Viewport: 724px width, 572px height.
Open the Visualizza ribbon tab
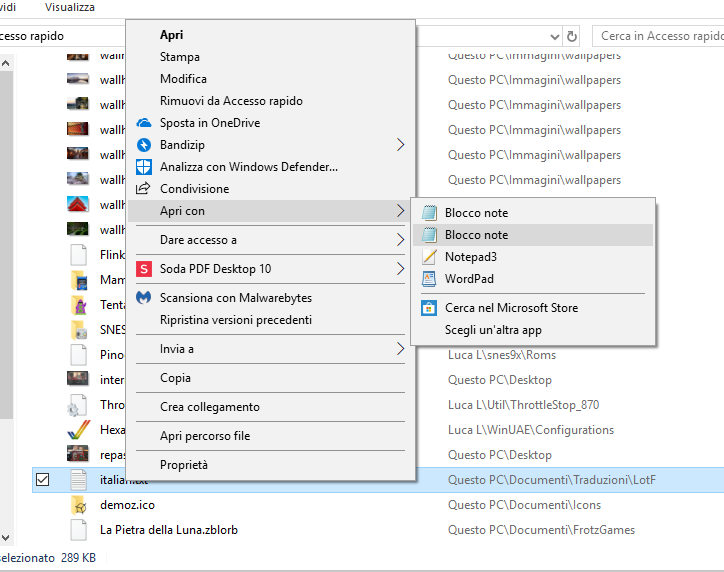click(x=70, y=7)
